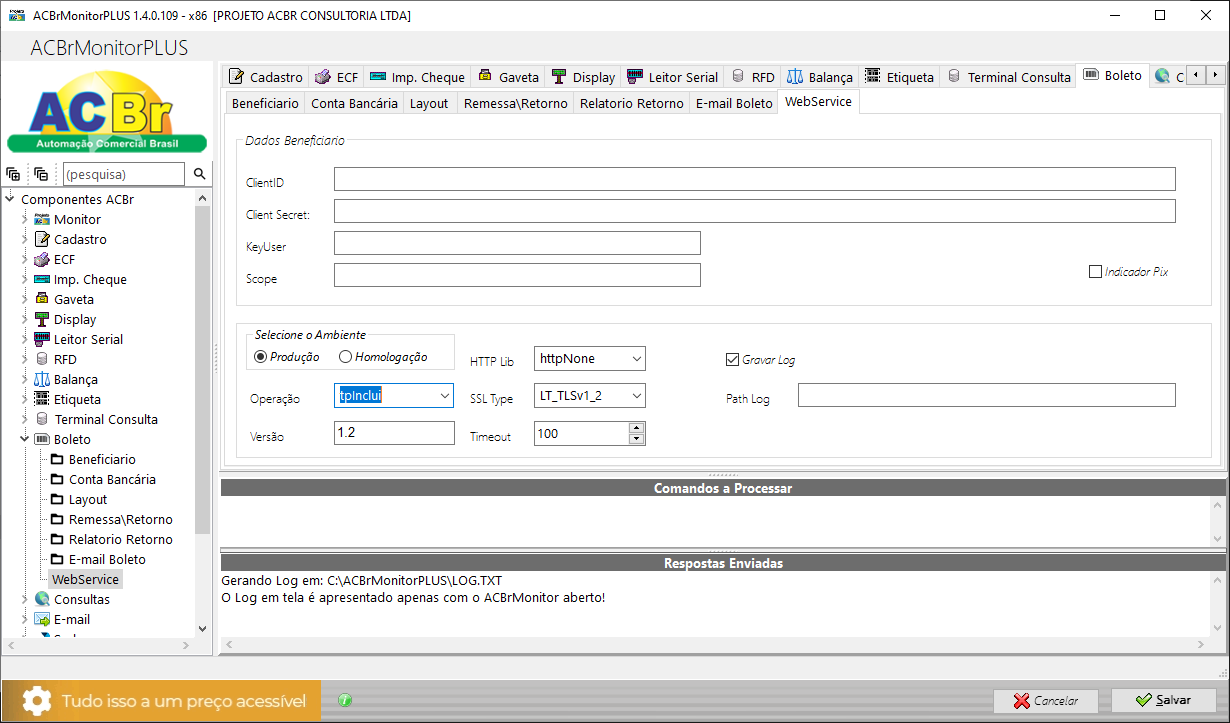Select the Homologação environment radio button
The height and width of the screenshot is (723, 1230).
tap(346, 357)
